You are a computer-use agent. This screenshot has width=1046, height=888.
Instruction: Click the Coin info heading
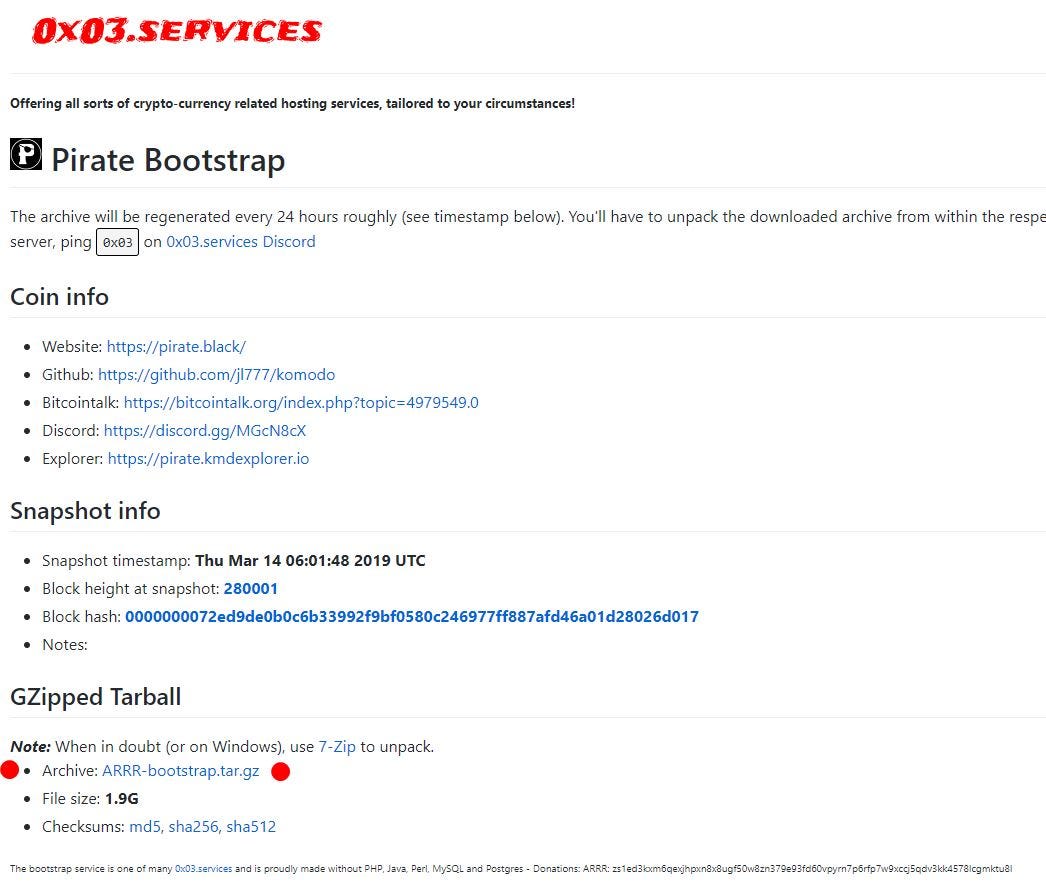(x=59, y=297)
